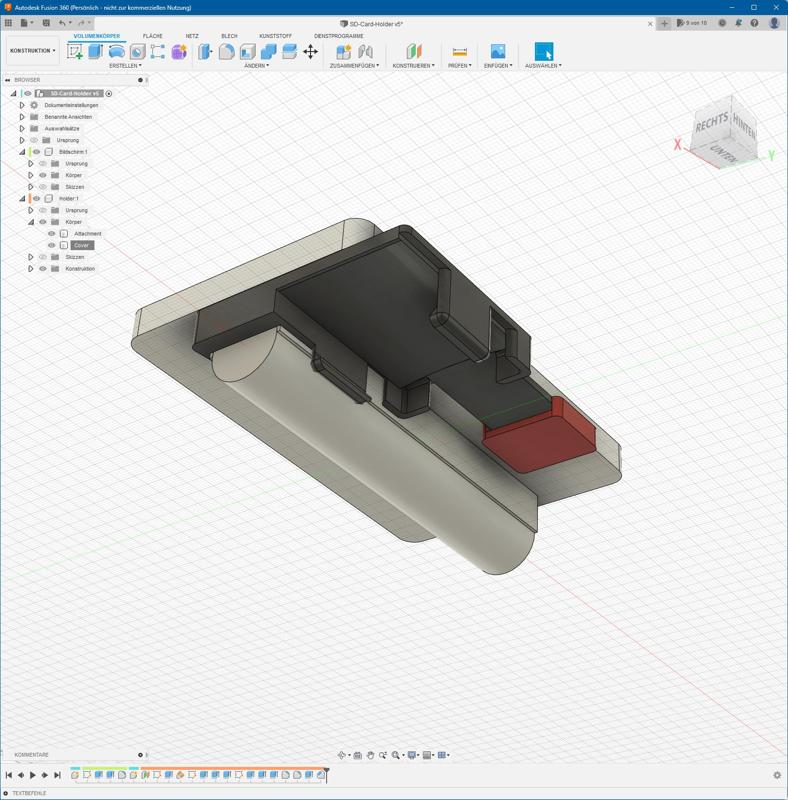Toggle visibility of Bildschirm:1 component
The image size is (788, 800).
point(36,152)
